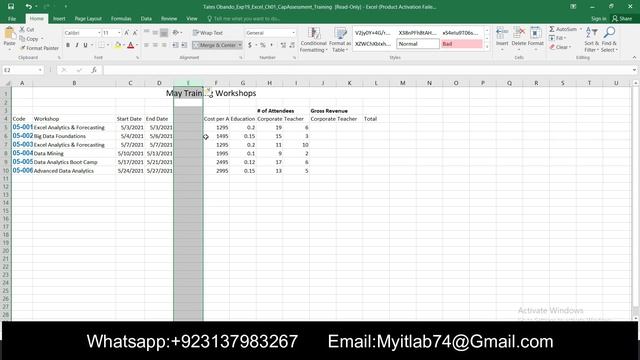
Task: Click the AutoSum sigma icon
Action: [552, 29]
